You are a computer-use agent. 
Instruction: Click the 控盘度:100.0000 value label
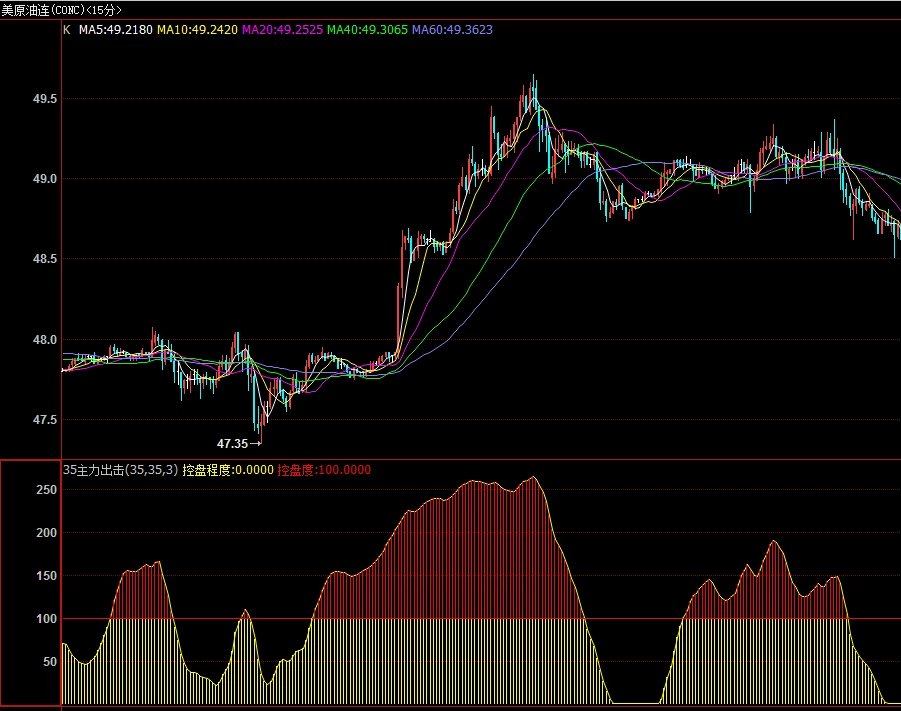point(324,470)
